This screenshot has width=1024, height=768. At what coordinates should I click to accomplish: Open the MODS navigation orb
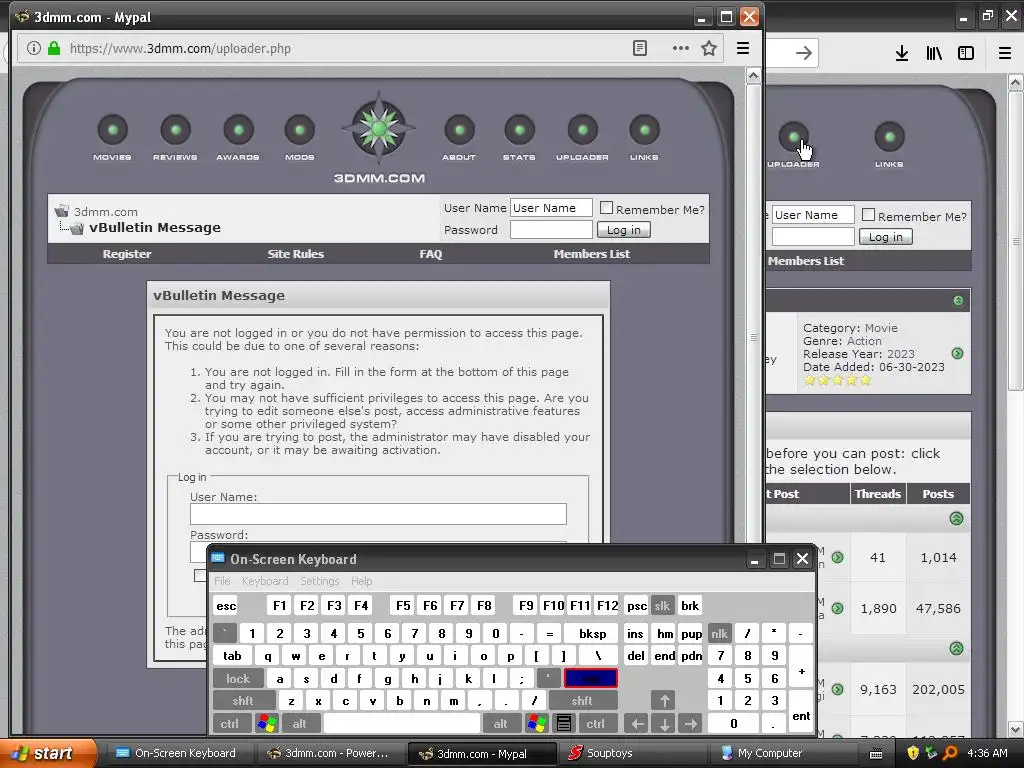point(300,130)
